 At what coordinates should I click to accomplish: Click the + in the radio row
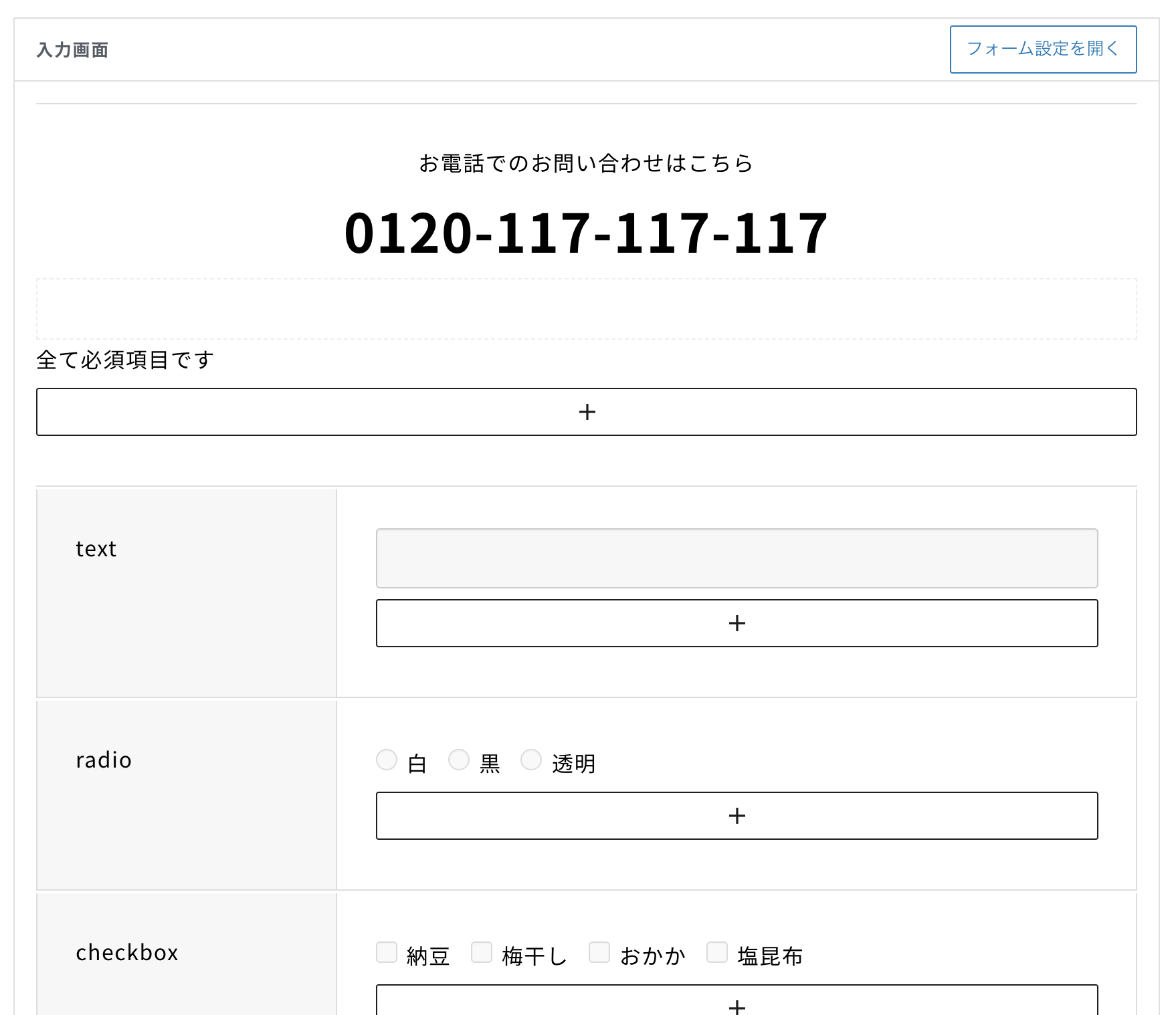coord(737,816)
